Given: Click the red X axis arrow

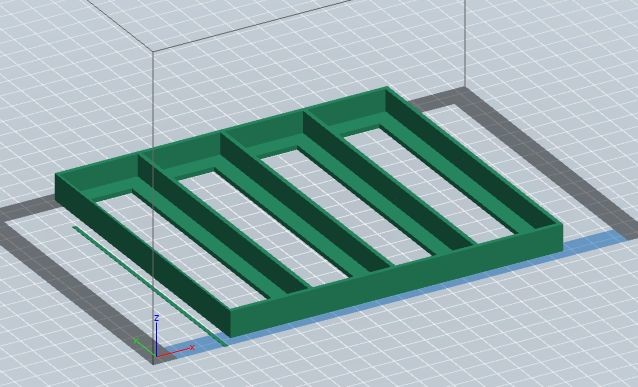Looking at the screenshot, I should pyautogui.click(x=176, y=351).
